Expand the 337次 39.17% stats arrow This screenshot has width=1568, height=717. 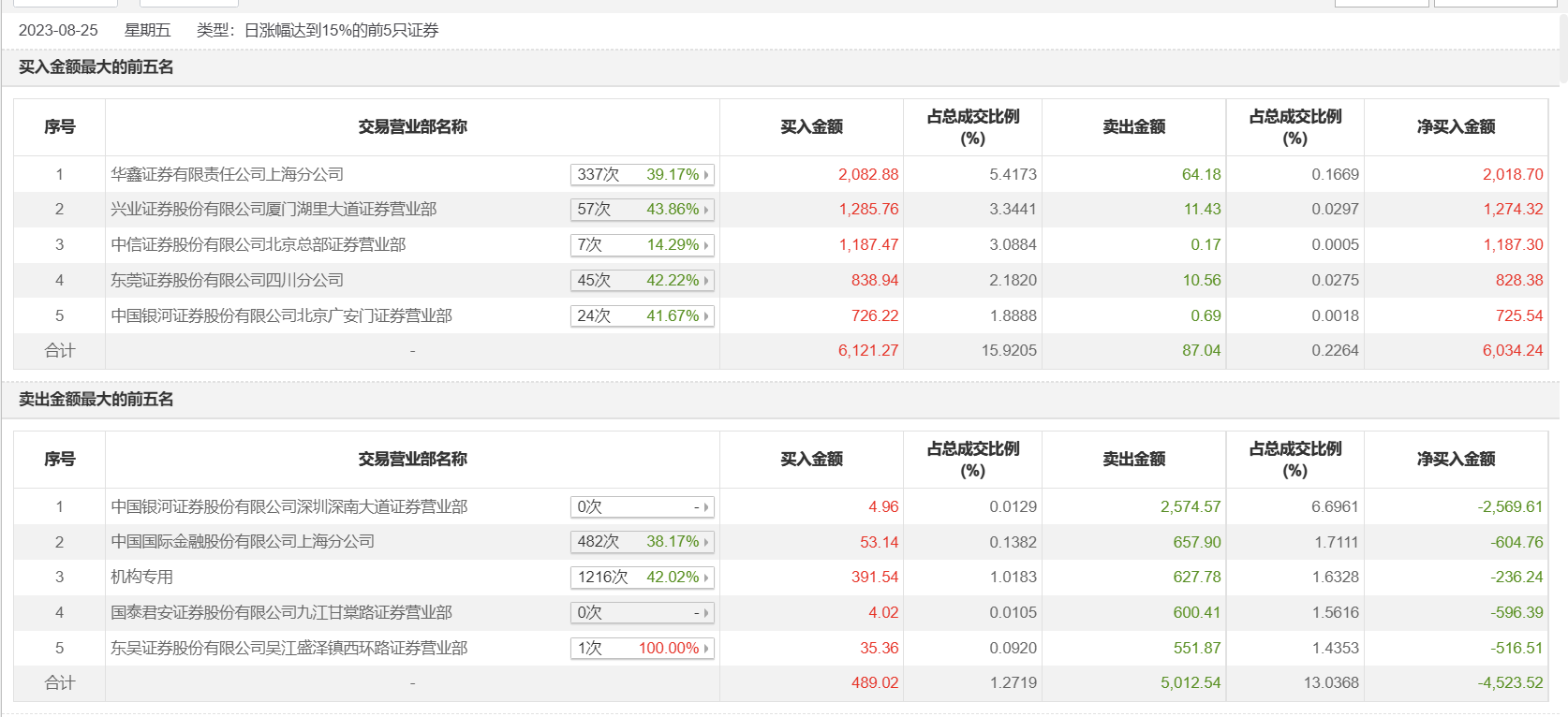[x=706, y=175]
